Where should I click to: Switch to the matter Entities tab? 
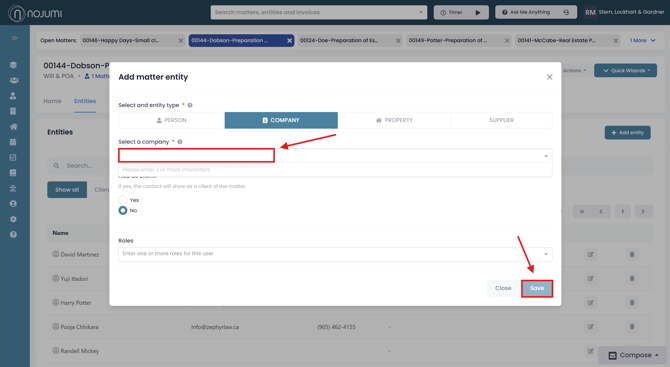click(85, 101)
